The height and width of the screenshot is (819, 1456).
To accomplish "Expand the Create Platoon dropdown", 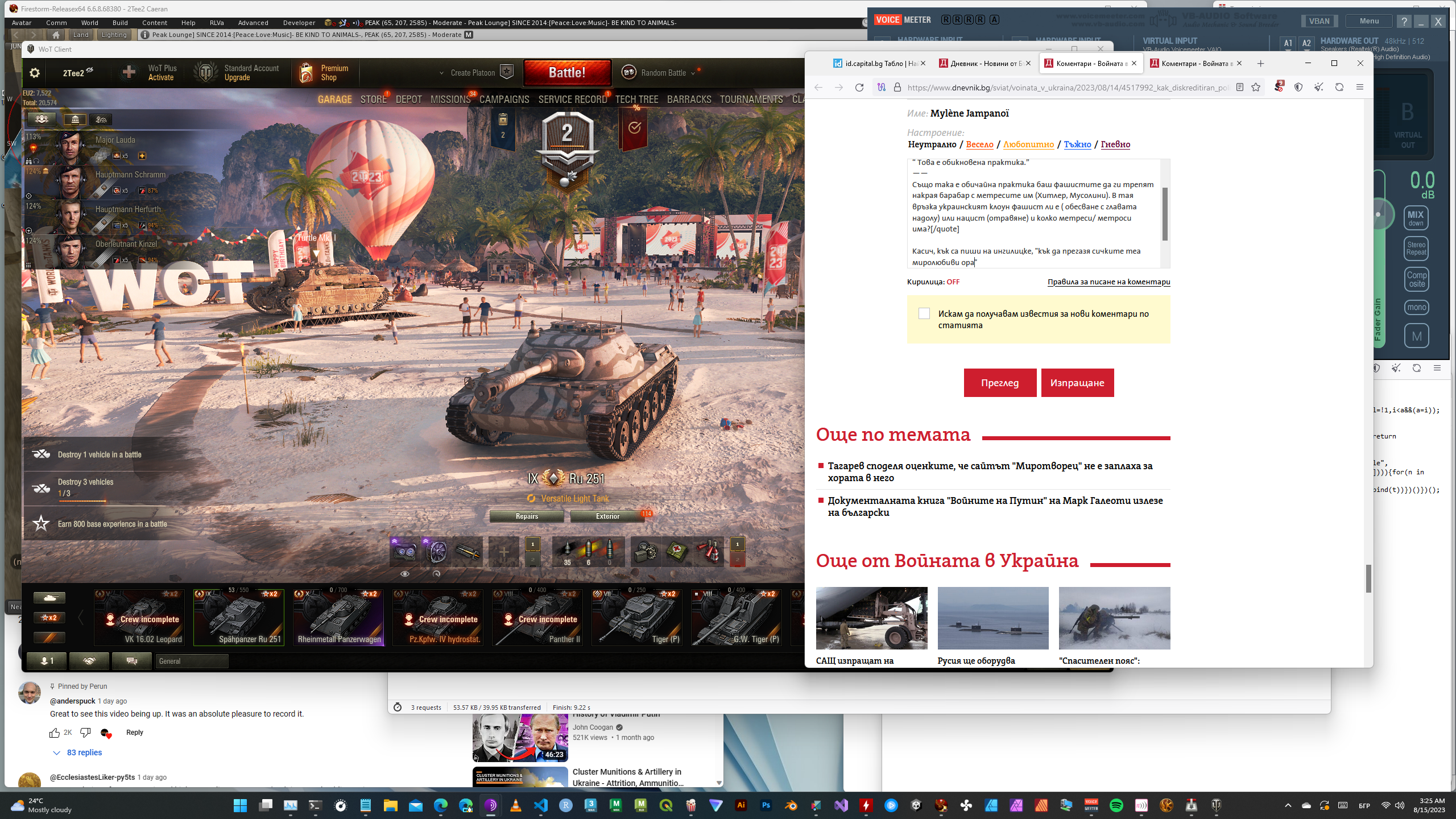I will point(441,73).
